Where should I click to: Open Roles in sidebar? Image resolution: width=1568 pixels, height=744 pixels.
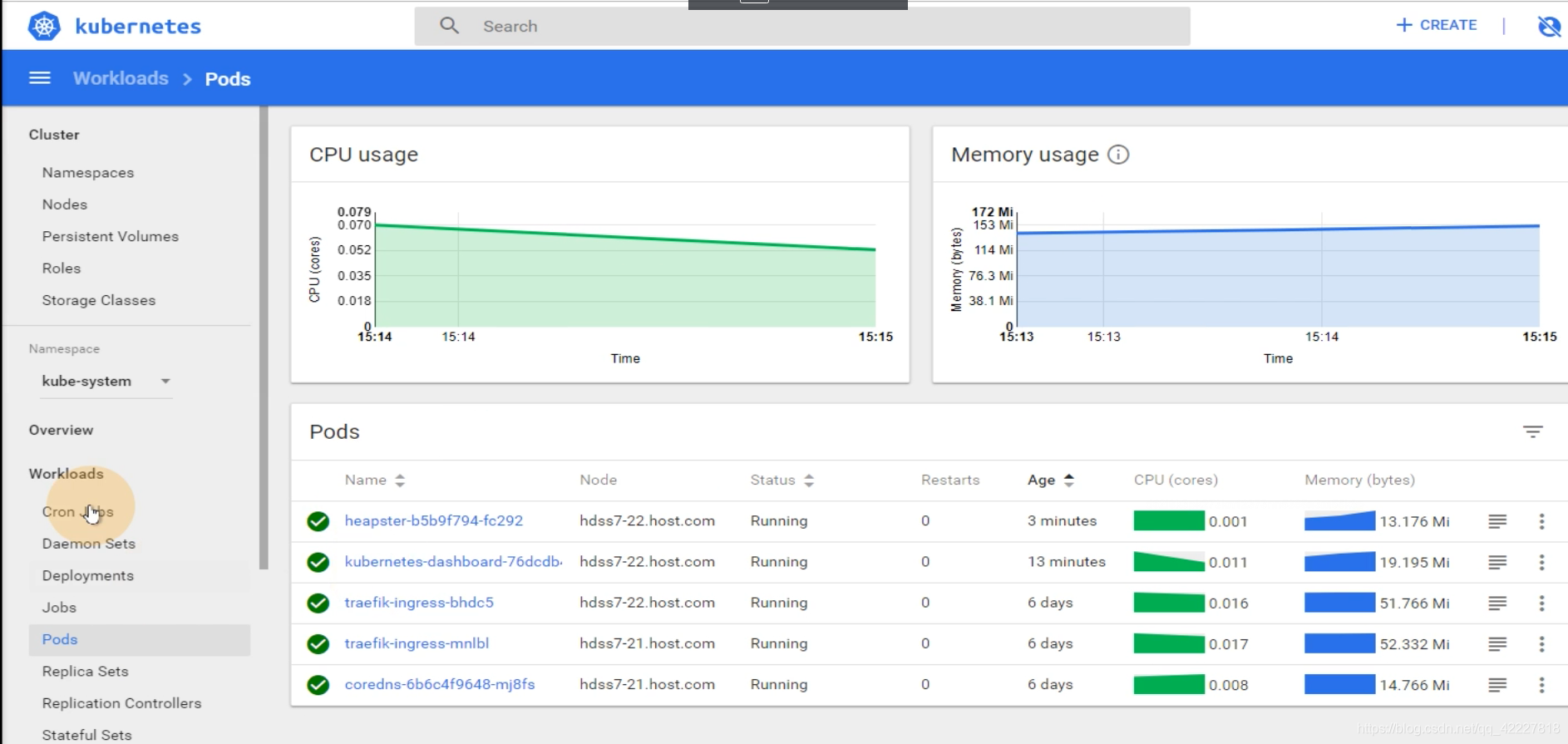pos(62,269)
